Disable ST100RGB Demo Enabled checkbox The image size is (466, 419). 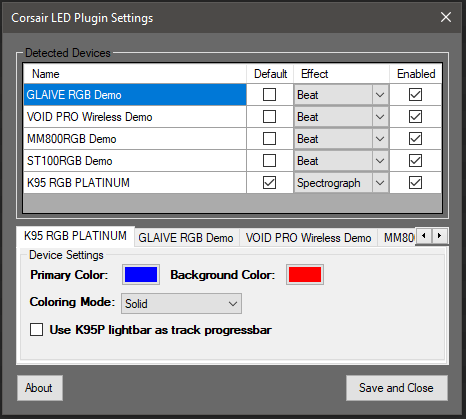coord(415,161)
